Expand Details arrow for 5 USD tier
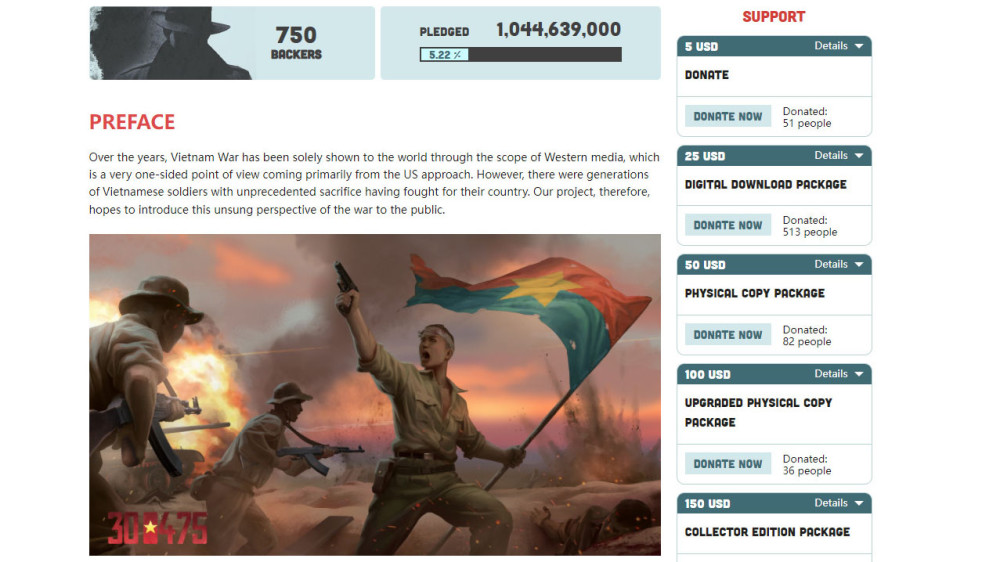 click(858, 46)
